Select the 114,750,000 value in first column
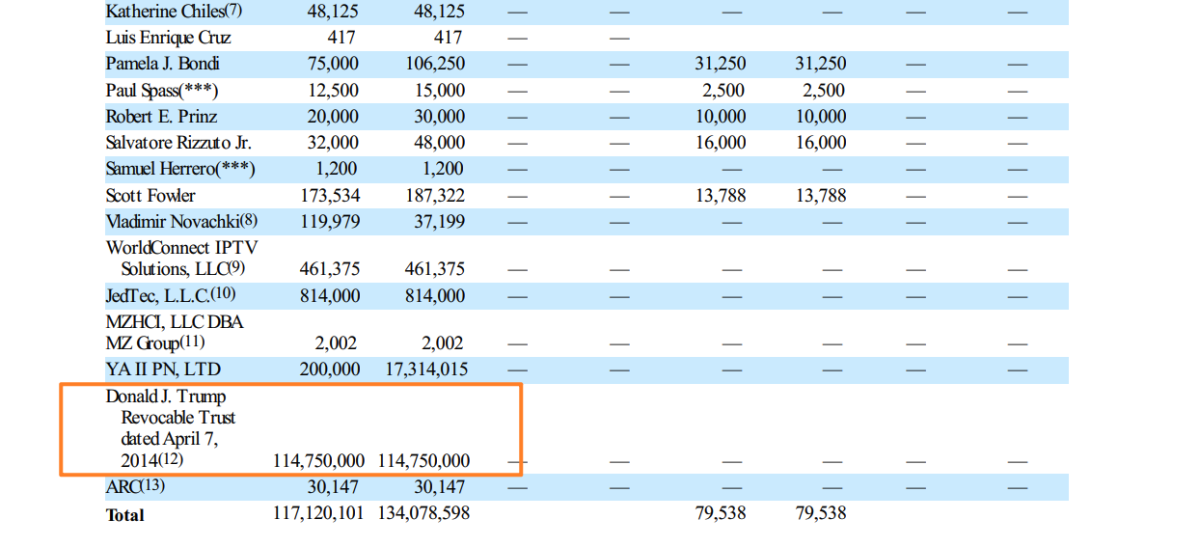Viewport: 1200px width, 547px height. [x=318, y=461]
